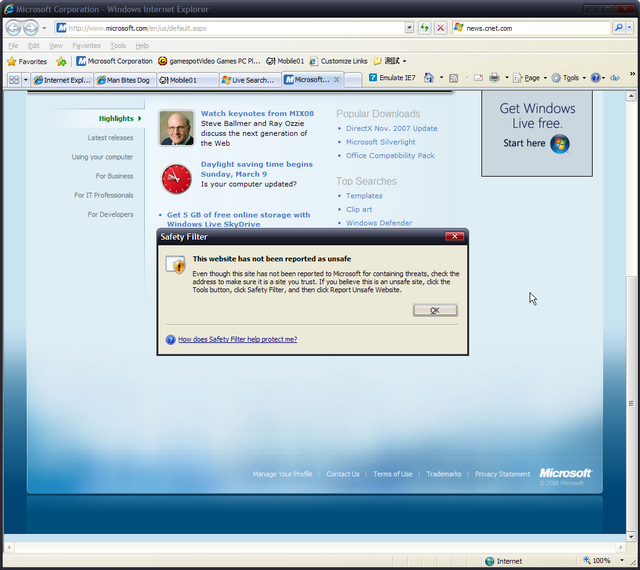Viewport: 640px width, 570px height.
Task: Open the View menu
Action: (x=56, y=46)
